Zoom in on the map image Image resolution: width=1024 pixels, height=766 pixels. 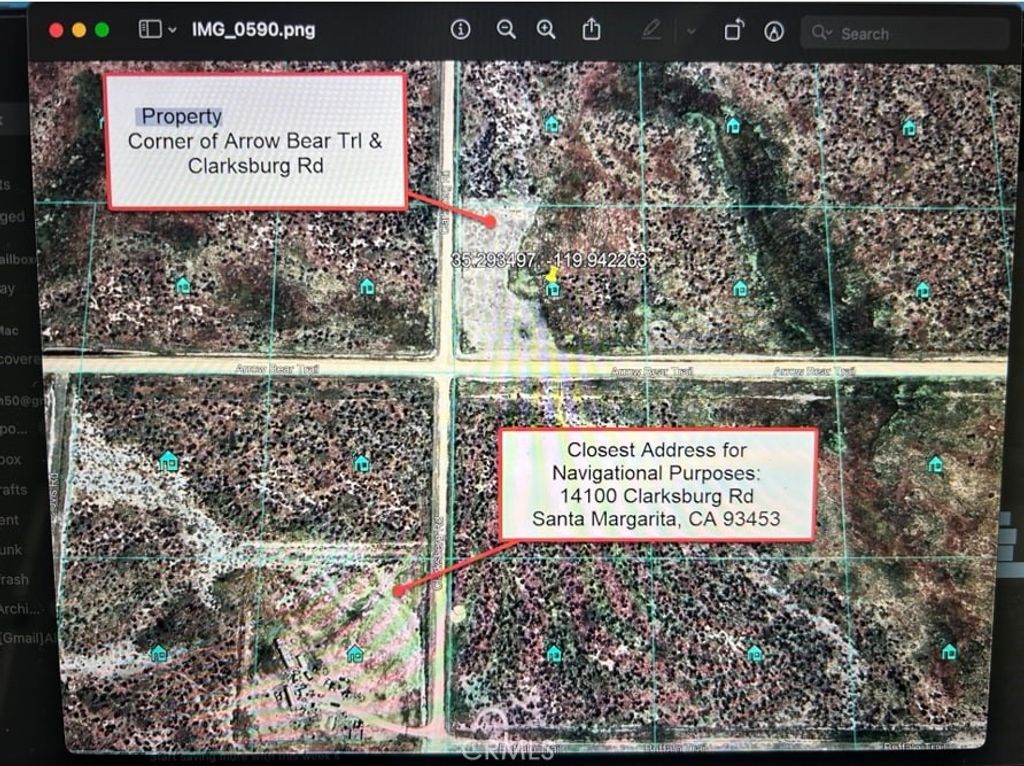[x=546, y=30]
